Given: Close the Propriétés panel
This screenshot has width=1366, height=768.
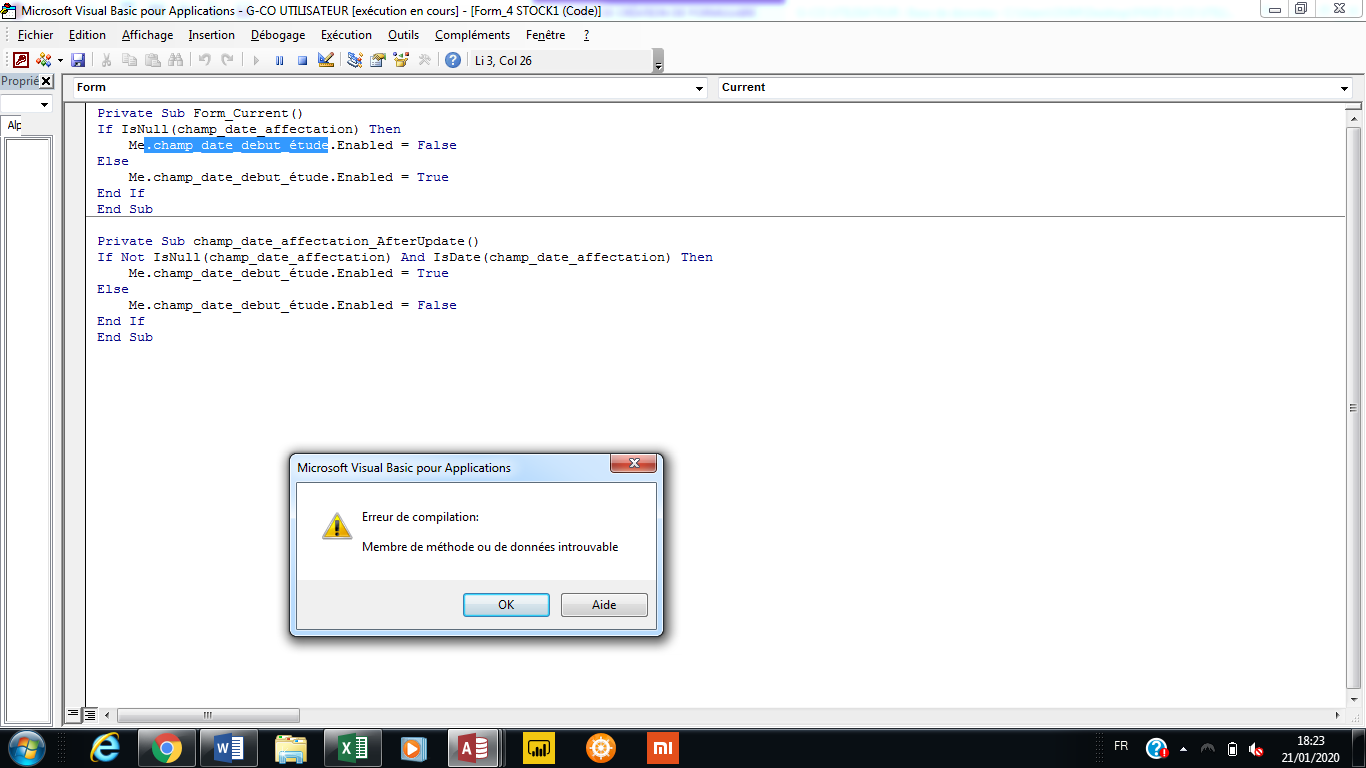Looking at the screenshot, I should [45, 81].
